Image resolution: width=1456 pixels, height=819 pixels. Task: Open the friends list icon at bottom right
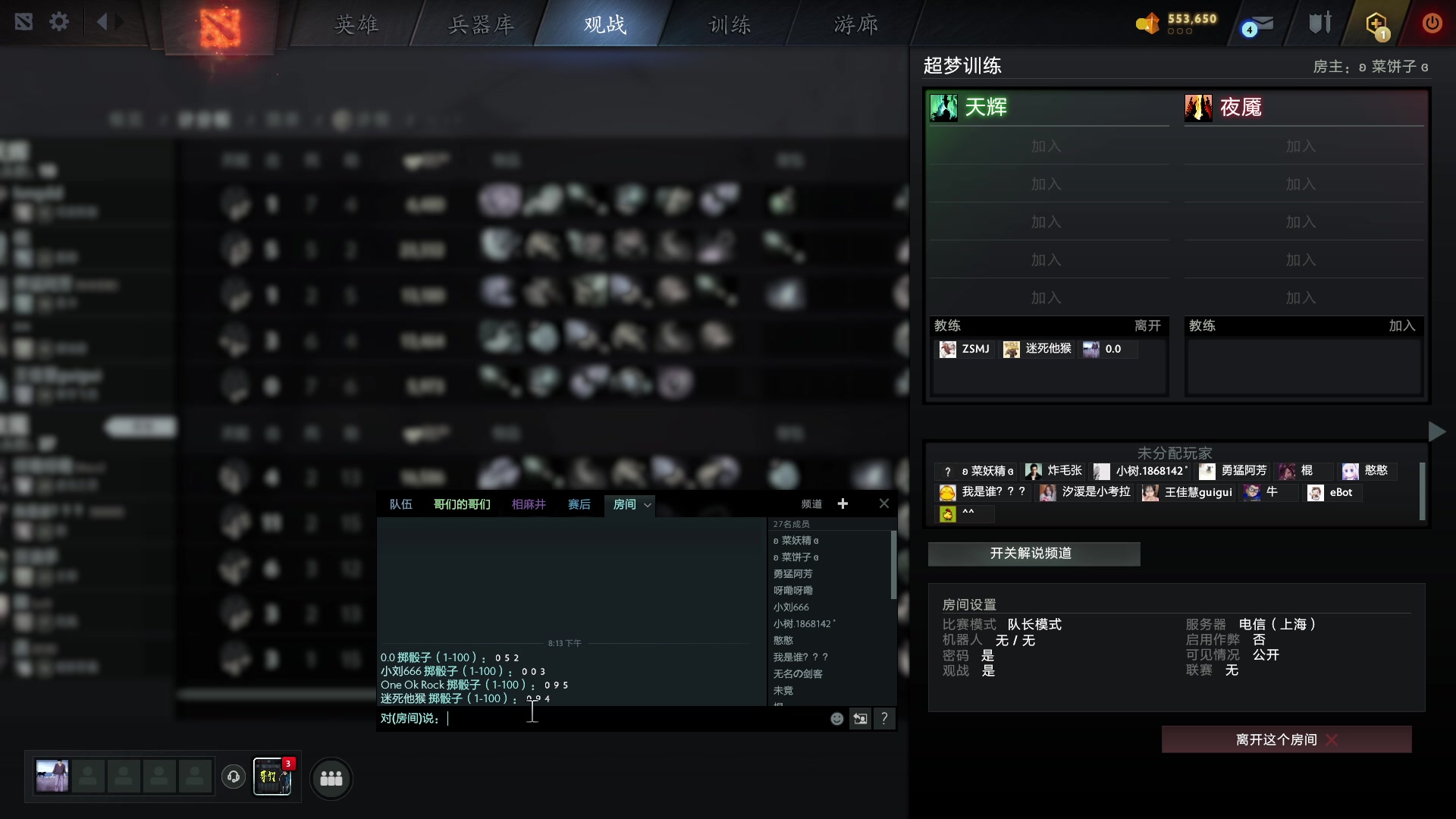331,777
